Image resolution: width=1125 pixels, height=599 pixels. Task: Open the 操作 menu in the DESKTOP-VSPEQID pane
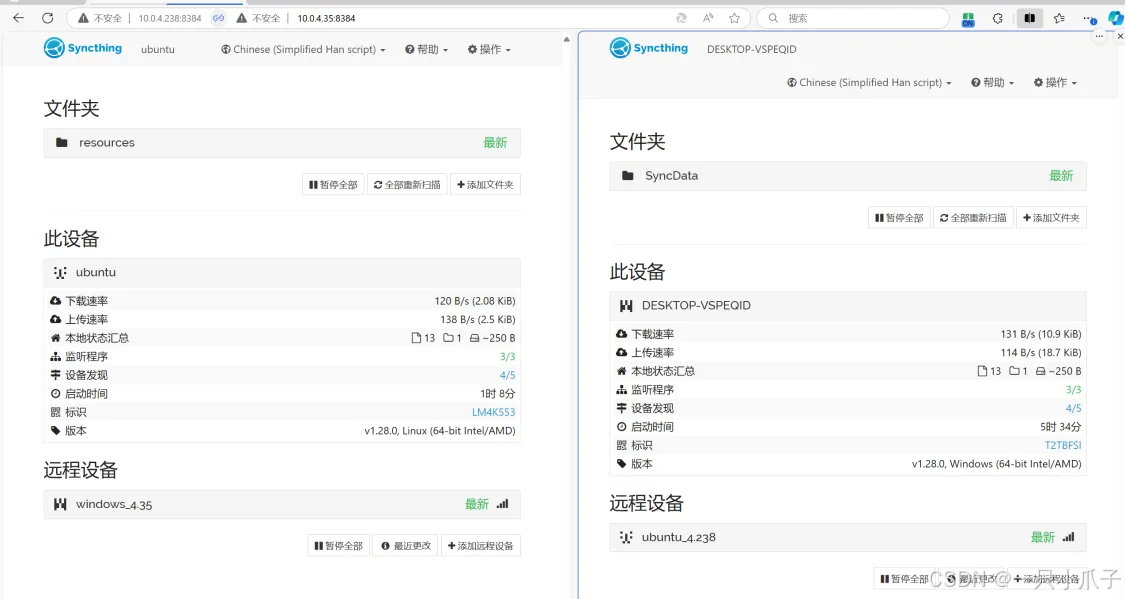(1055, 82)
